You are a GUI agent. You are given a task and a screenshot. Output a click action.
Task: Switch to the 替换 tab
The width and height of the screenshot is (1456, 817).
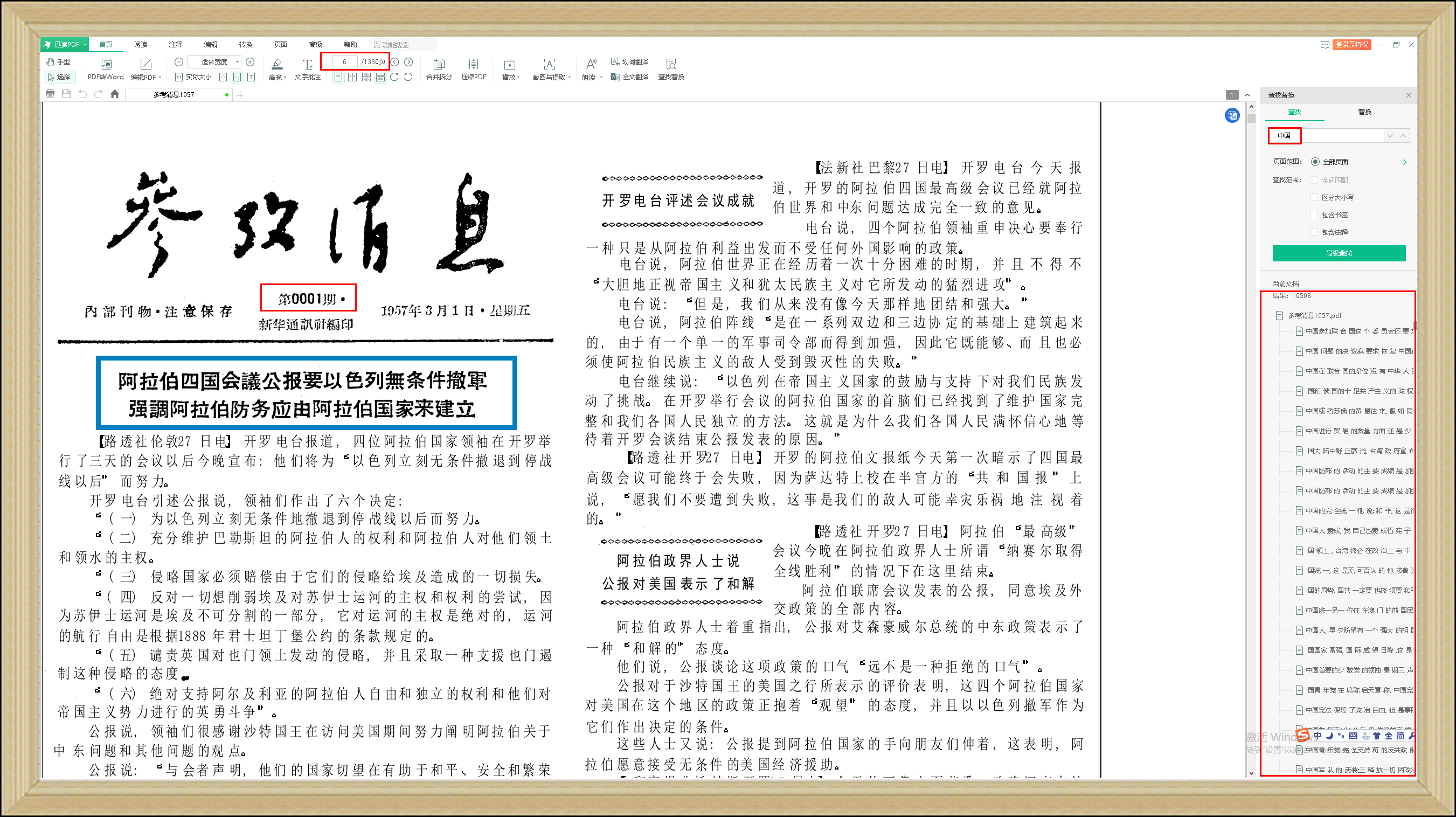(1364, 112)
